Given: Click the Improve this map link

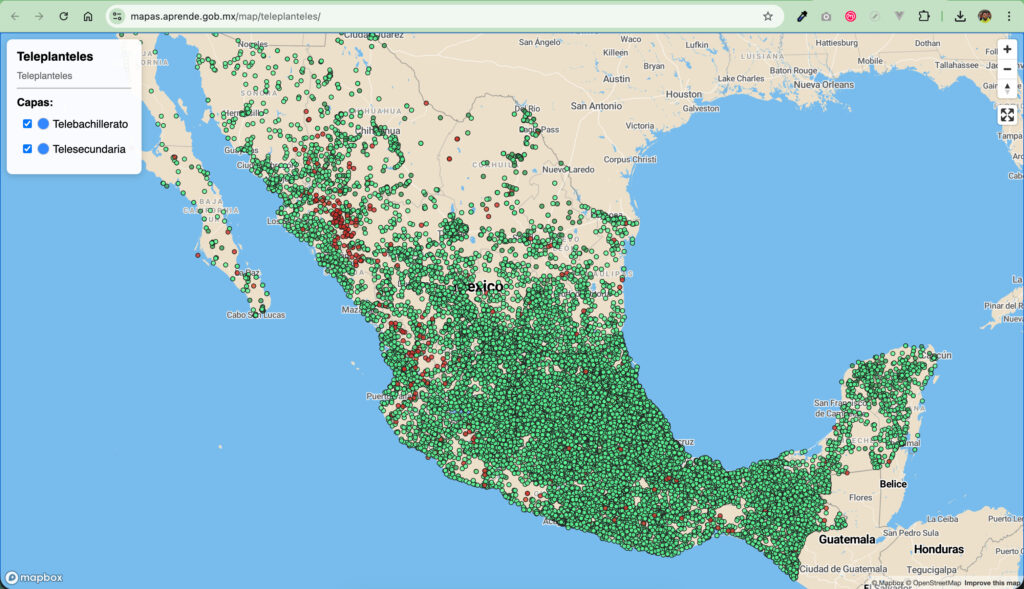Looking at the screenshot, I should click(x=992, y=583).
